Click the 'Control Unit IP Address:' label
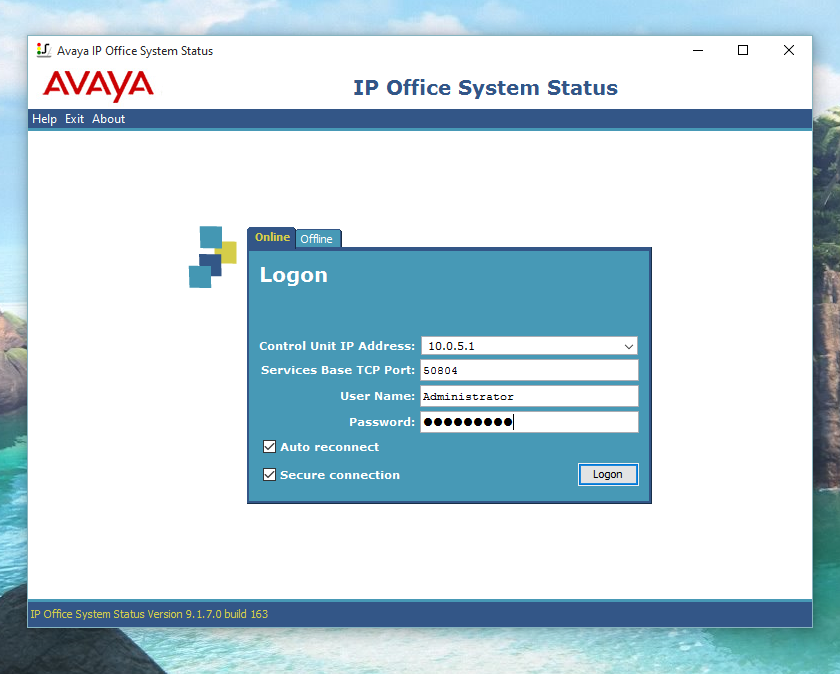This screenshot has height=674, width=840. [x=337, y=346]
